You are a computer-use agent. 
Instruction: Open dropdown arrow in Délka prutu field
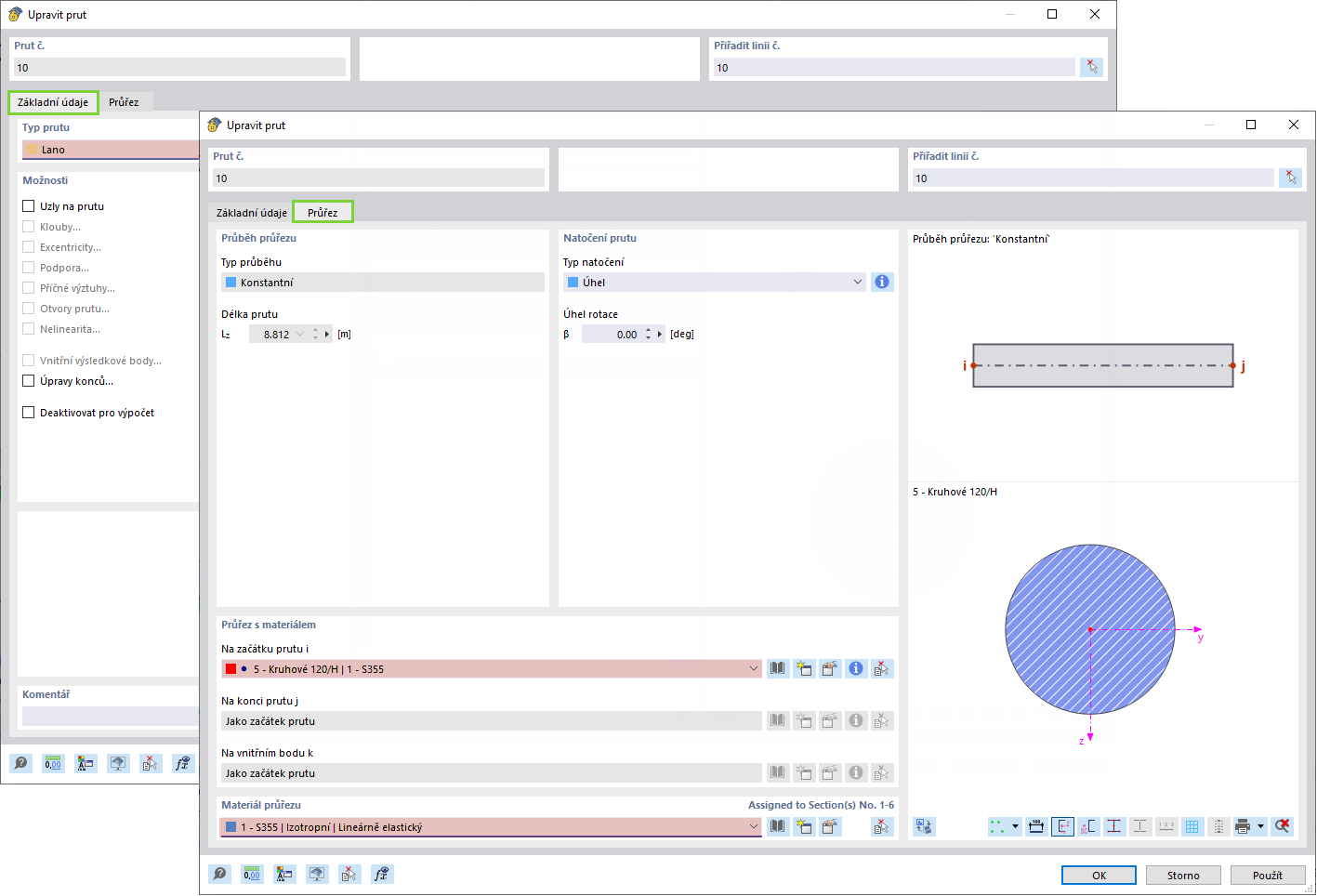click(x=300, y=334)
